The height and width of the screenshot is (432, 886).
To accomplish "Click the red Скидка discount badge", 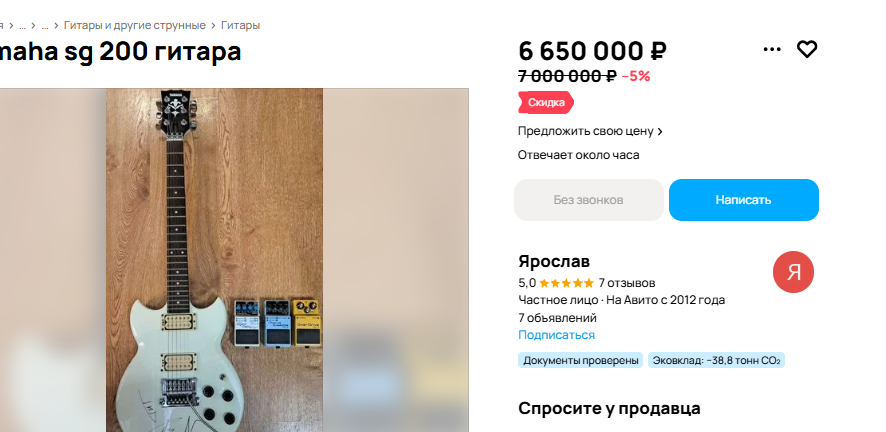I will (546, 102).
